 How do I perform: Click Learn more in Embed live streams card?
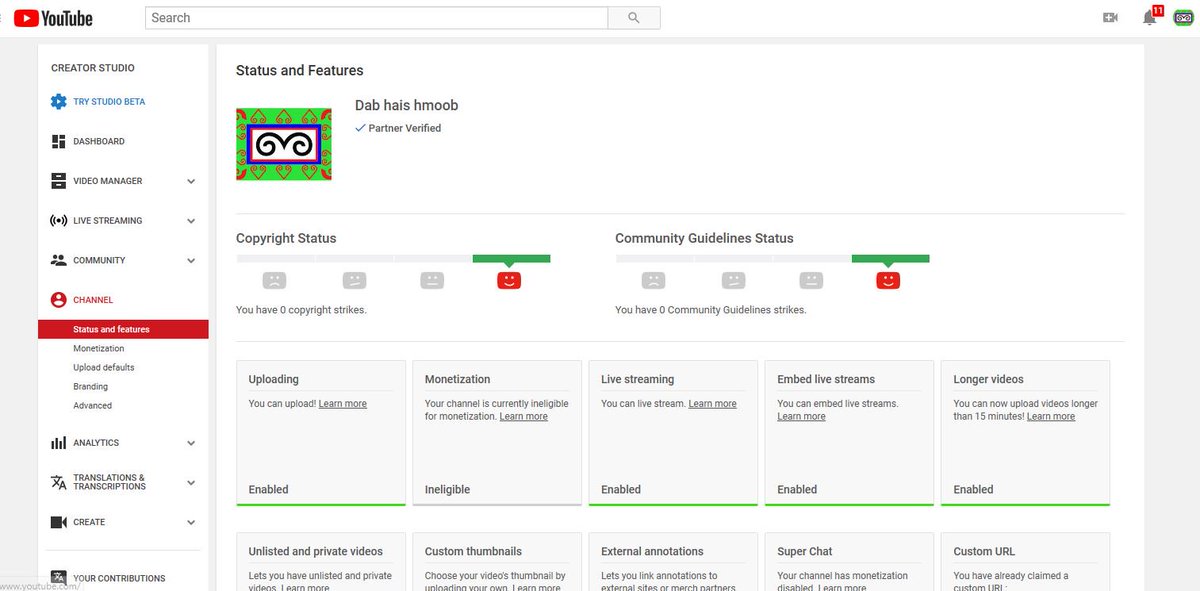pos(801,416)
